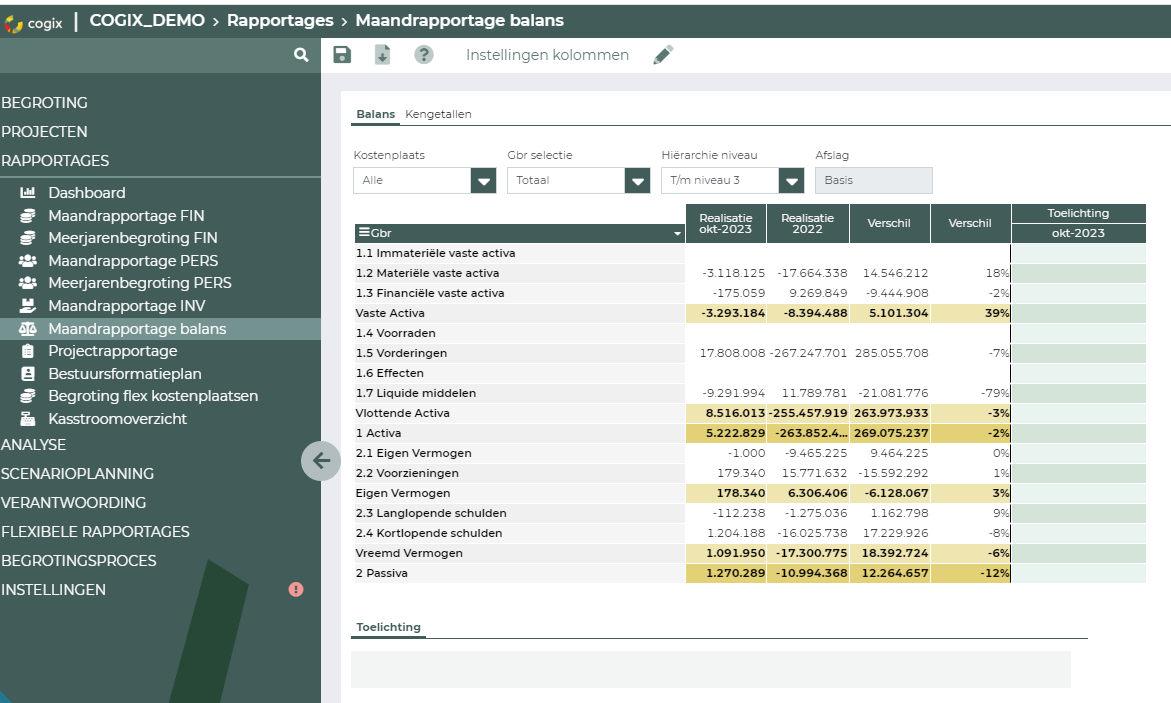The image size is (1171, 703).
Task: Click red alert icon beside Instellingen
Action: 296,590
